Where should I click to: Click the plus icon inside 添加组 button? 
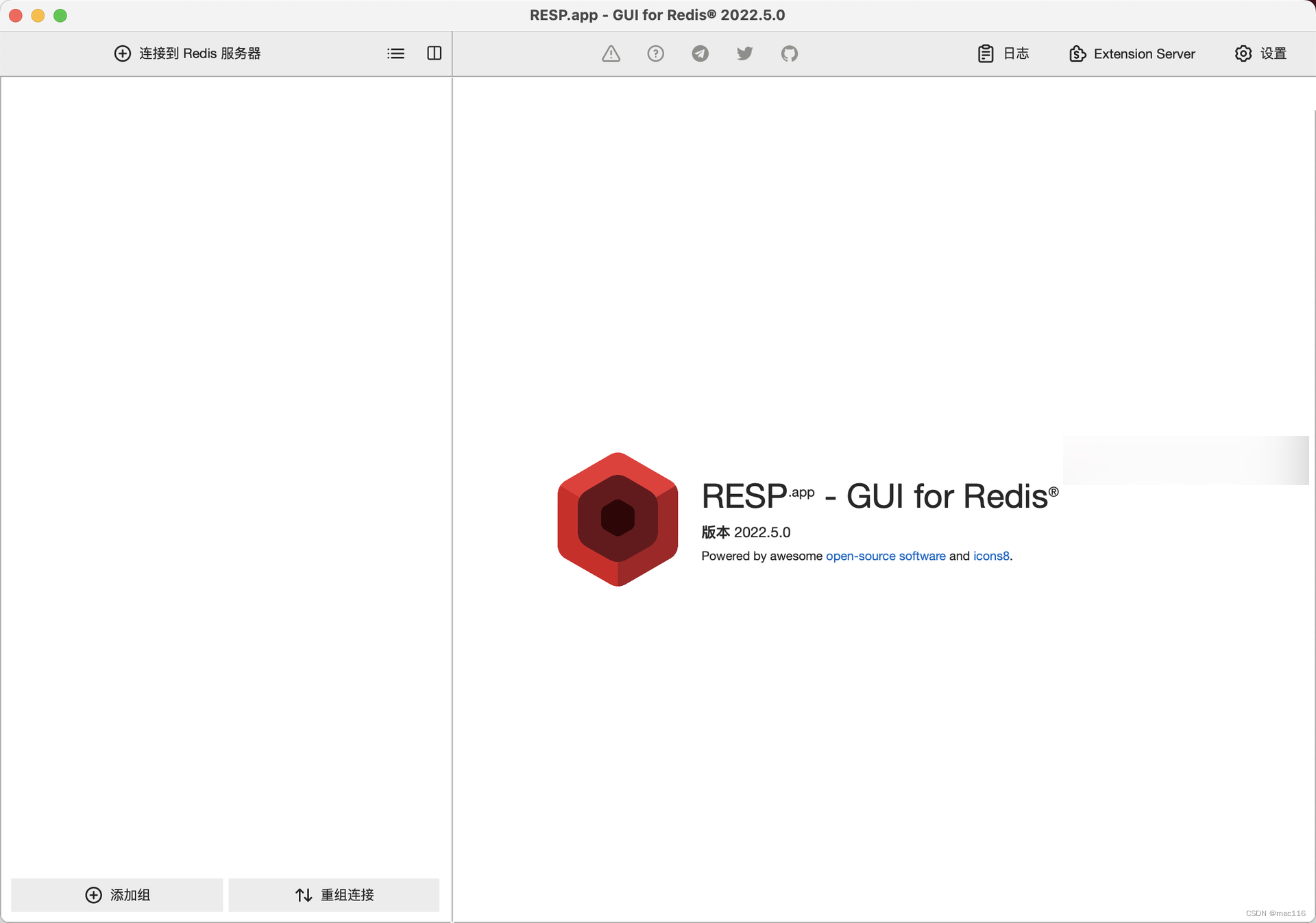pos(94,895)
